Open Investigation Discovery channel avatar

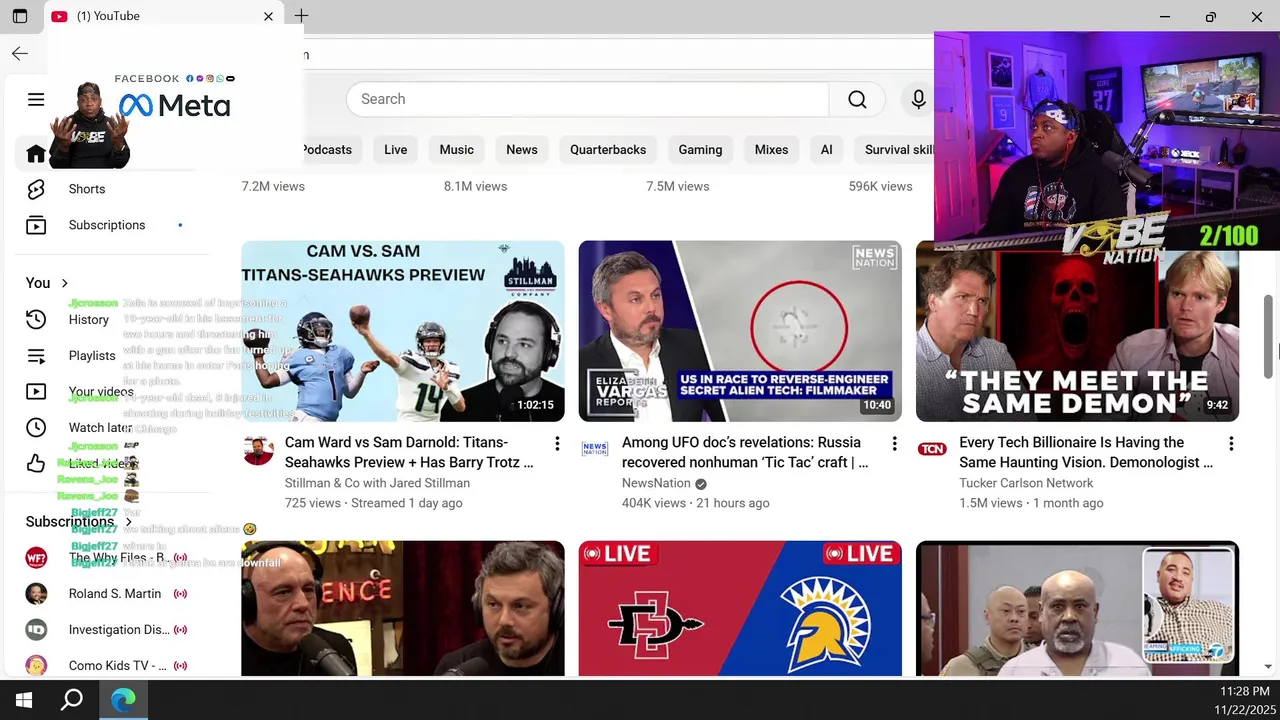click(x=36, y=630)
